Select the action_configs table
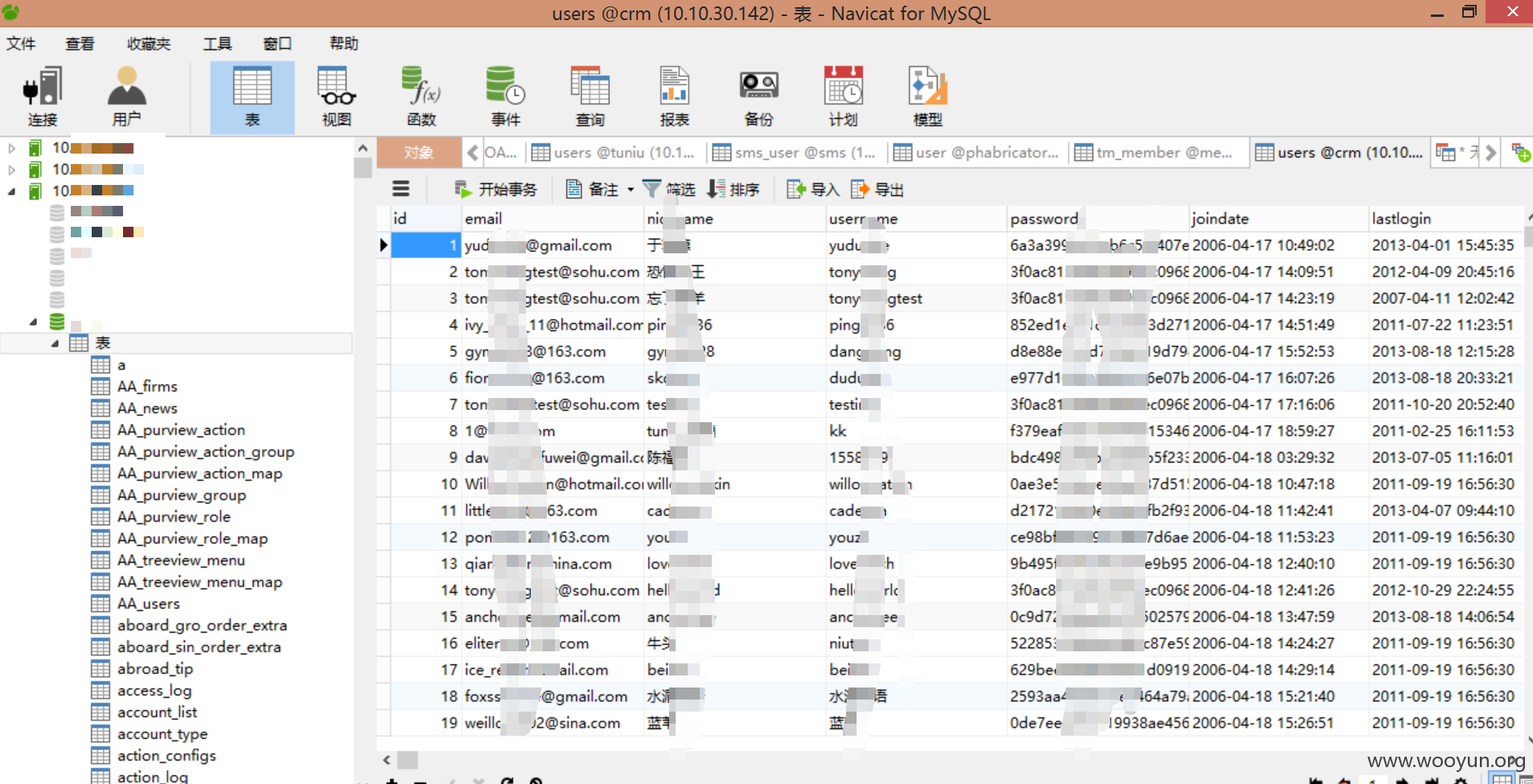This screenshot has width=1533, height=784. 166,756
